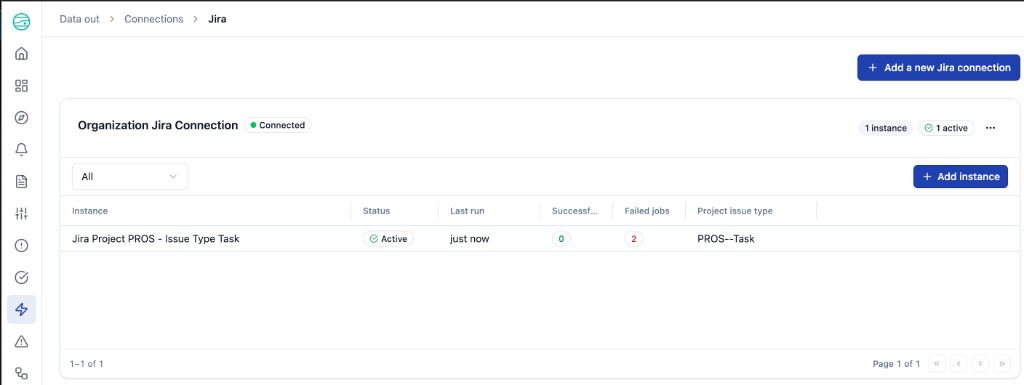Screen dimensions: 1024x385
Task: Open the document reports icon in sidebar
Action: coord(21,181)
